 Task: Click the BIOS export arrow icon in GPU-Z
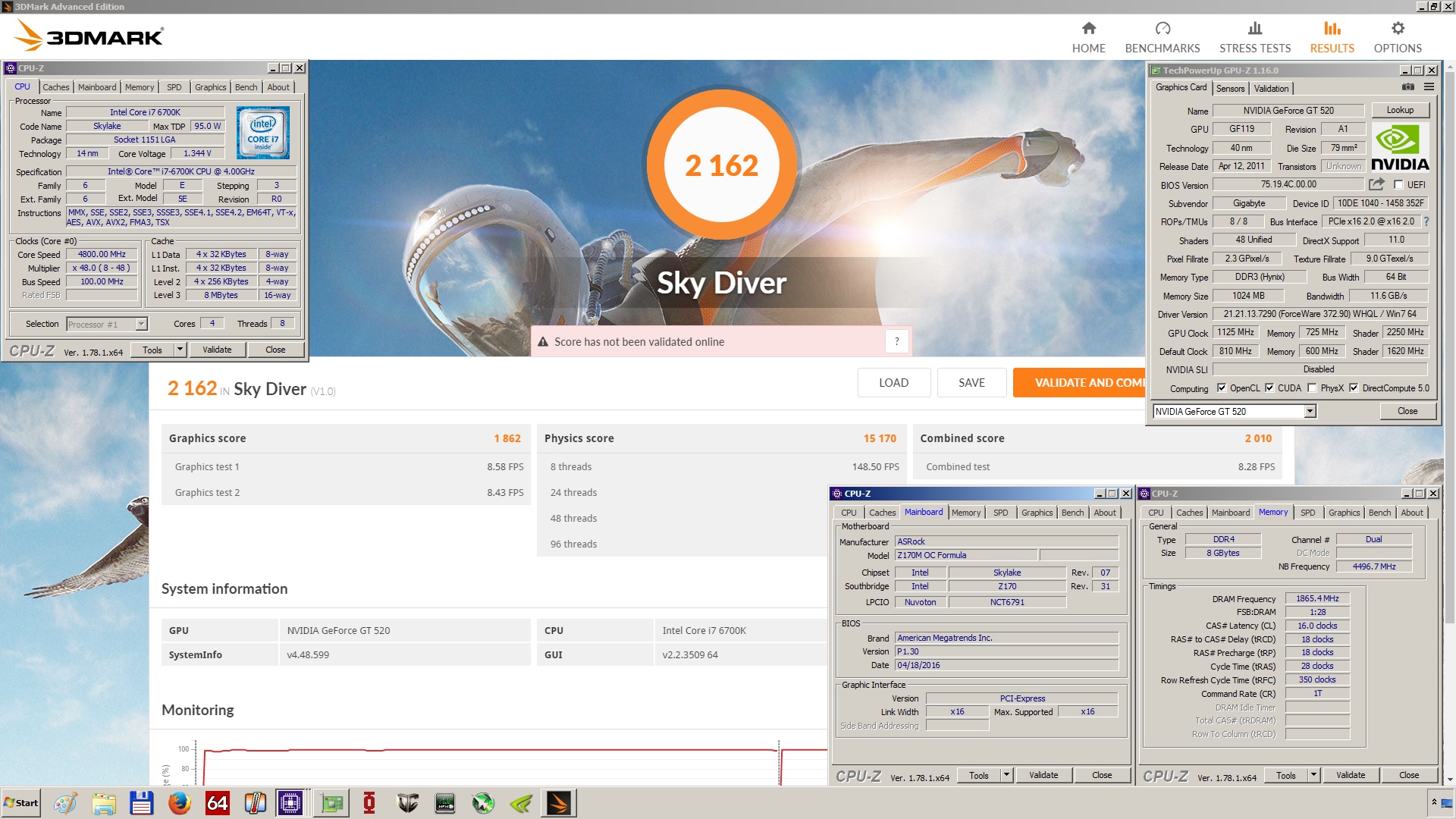point(1376,184)
